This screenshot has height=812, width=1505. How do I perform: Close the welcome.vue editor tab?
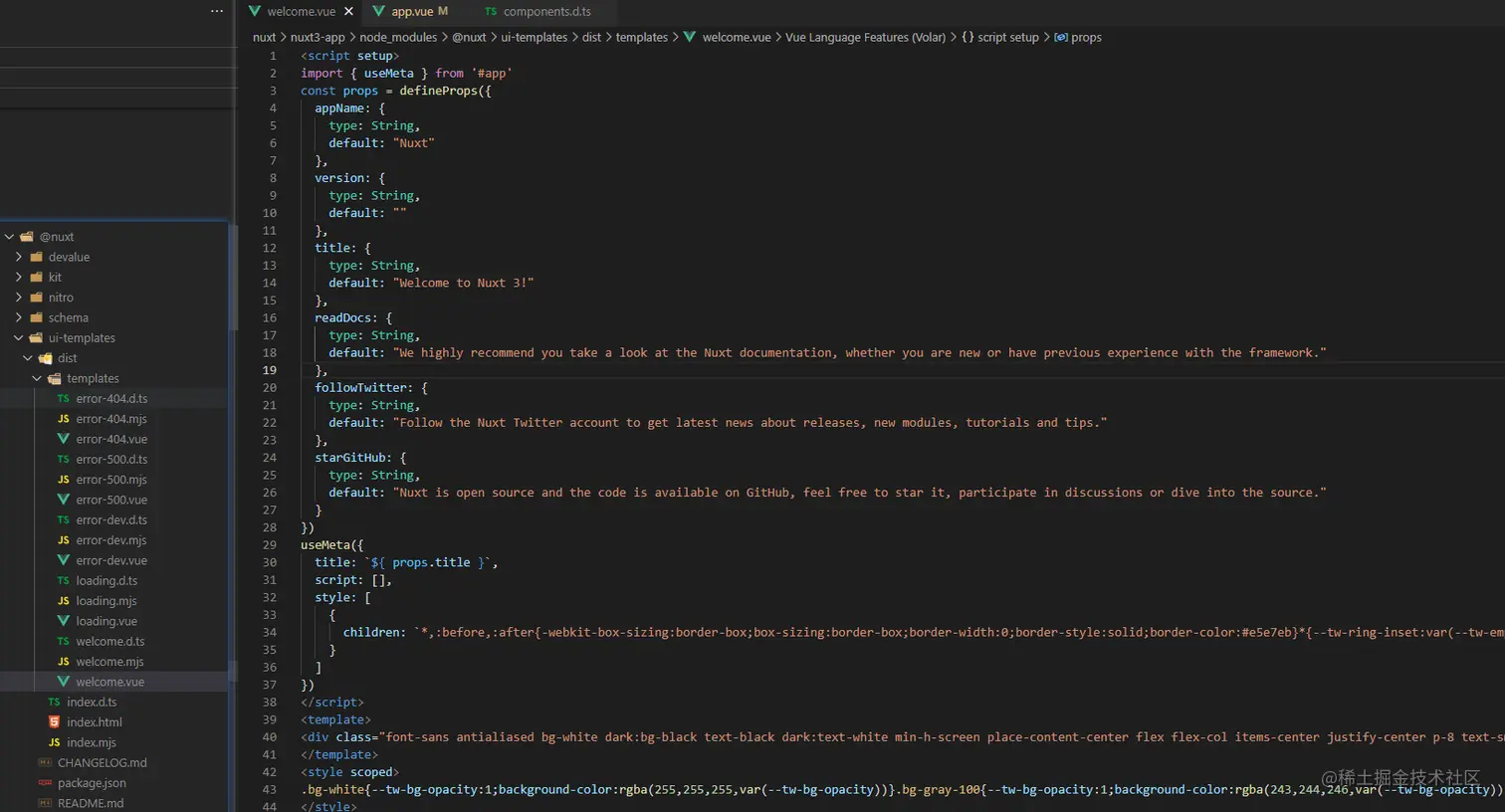pyautogui.click(x=348, y=12)
